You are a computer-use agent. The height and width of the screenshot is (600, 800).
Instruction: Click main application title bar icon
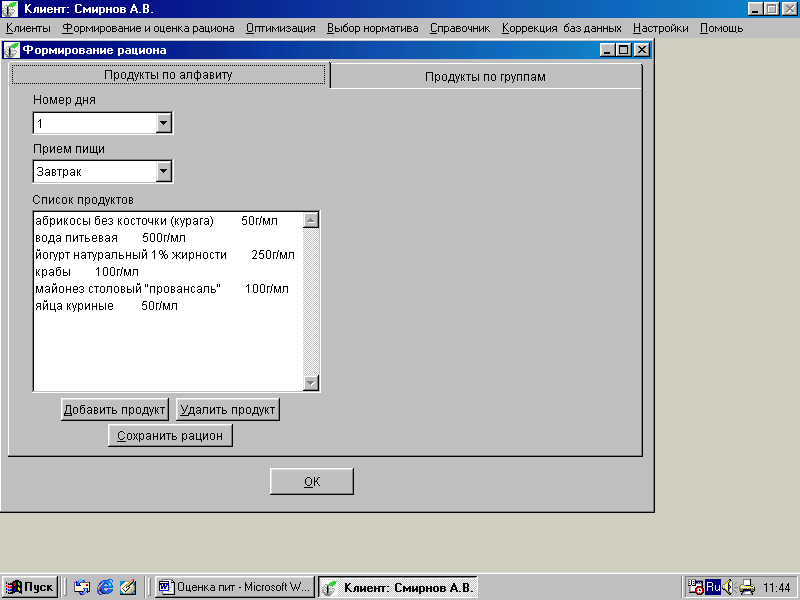coord(10,9)
